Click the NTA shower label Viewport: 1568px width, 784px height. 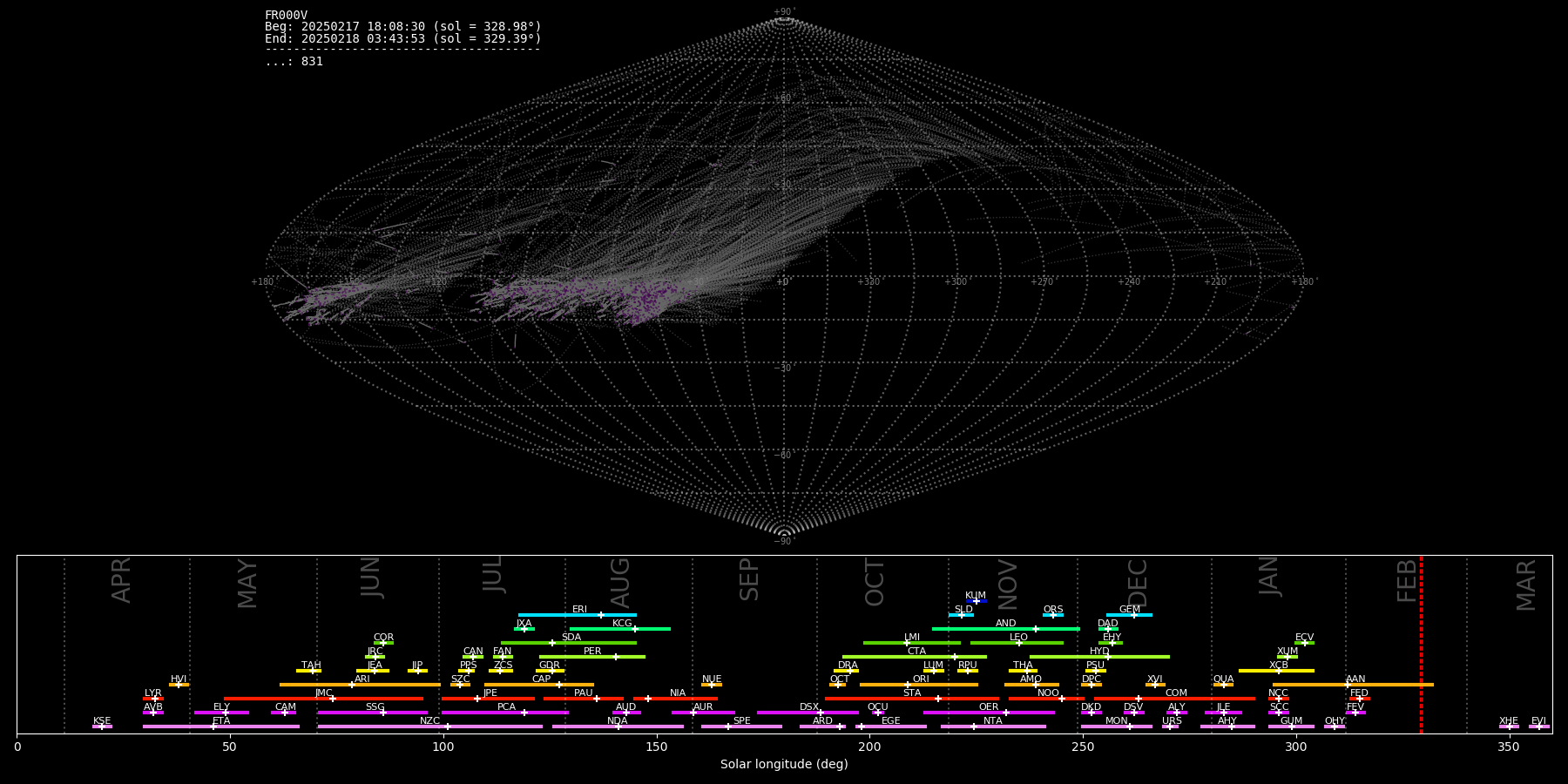[993, 720]
